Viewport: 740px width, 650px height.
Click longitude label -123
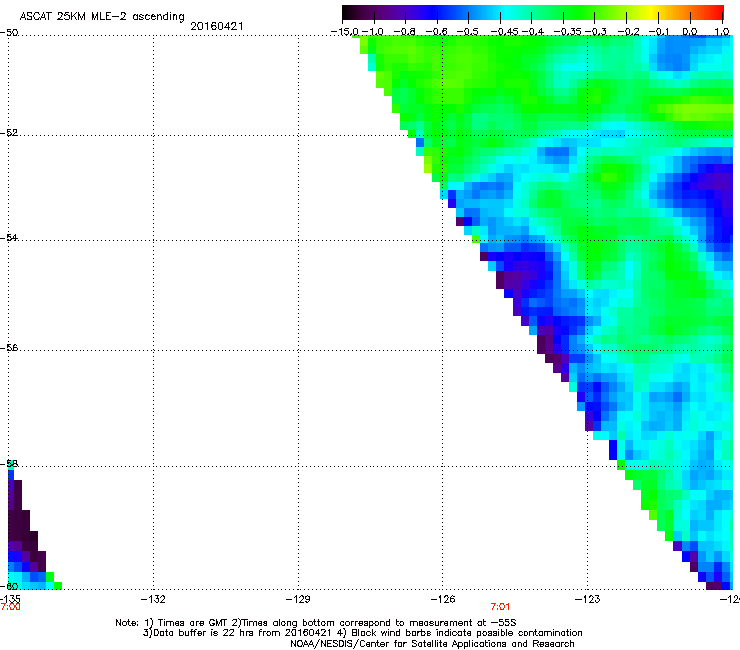588,599
